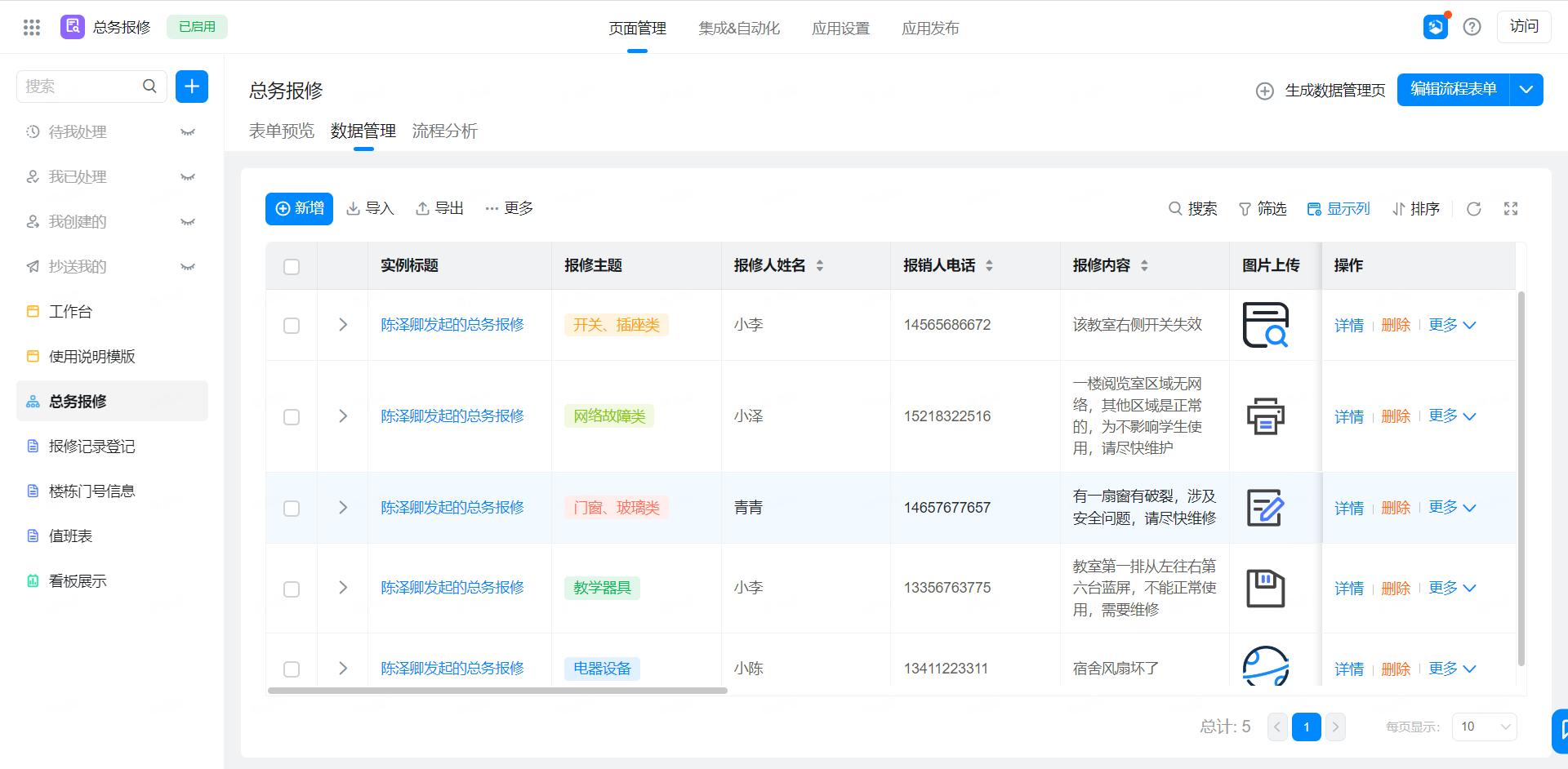Open 筛选 filter tool

pos(1262,209)
